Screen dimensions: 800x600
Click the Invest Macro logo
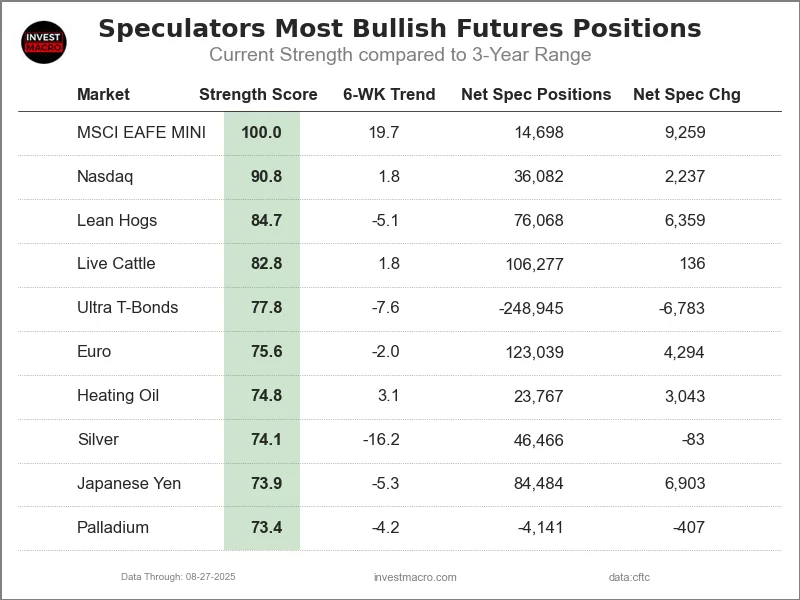(43, 42)
